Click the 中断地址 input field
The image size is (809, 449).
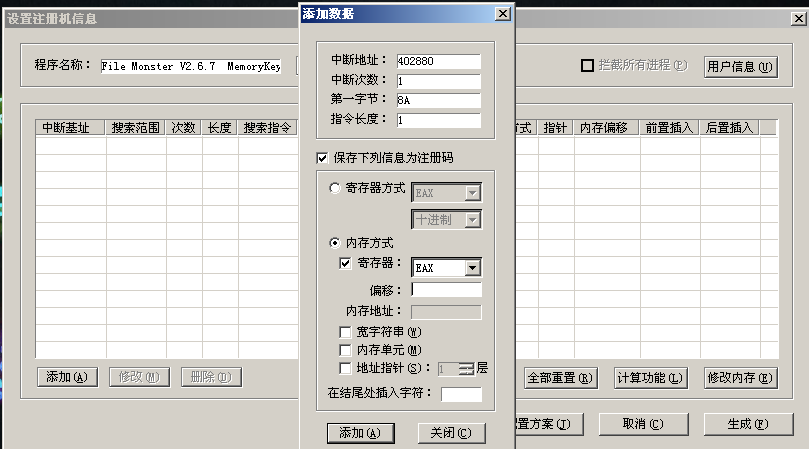tap(438, 63)
